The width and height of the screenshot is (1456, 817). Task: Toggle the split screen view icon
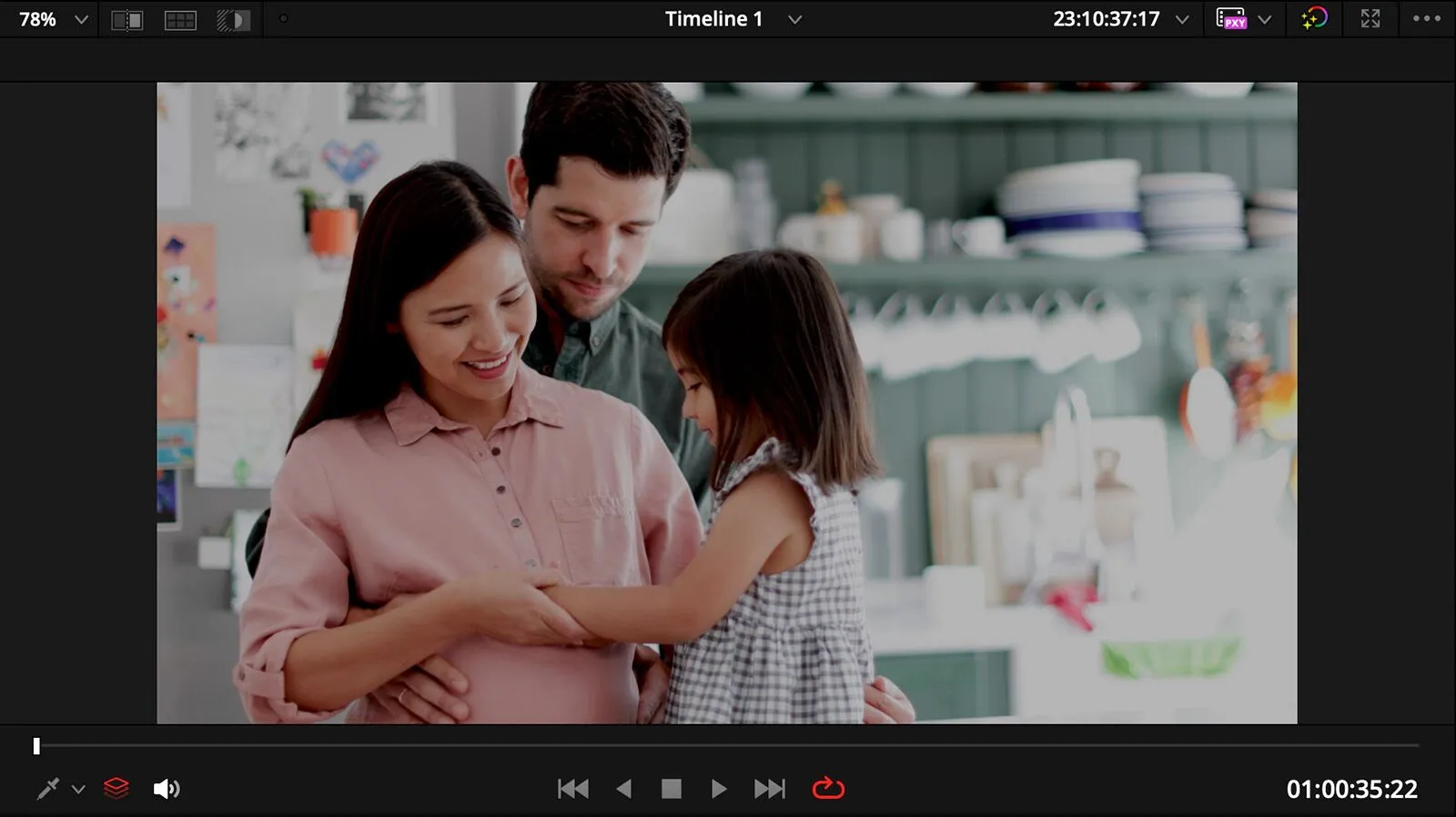(180, 20)
